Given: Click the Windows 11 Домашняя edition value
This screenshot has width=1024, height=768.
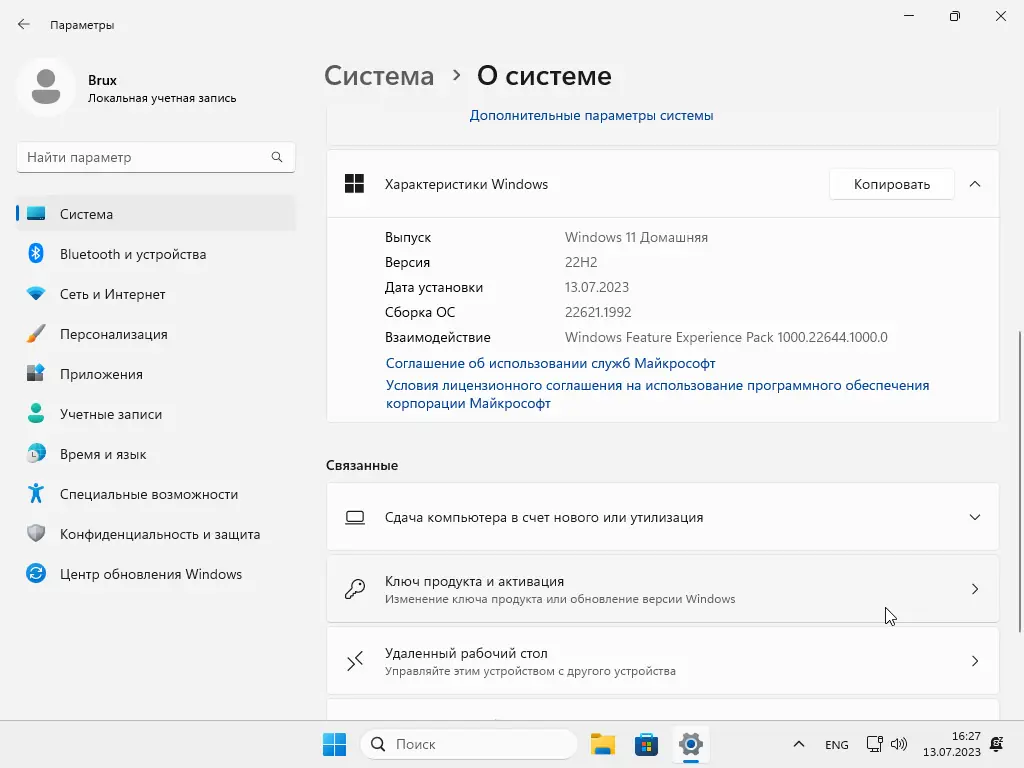Looking at the screenshot, I should click(x=636, y=237).
